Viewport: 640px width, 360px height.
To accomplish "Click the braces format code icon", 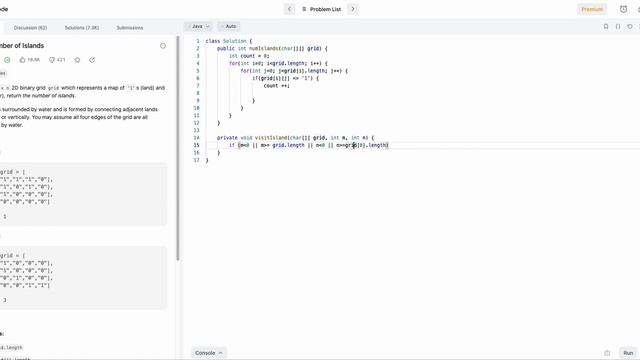I will click(x=618, y=27).
